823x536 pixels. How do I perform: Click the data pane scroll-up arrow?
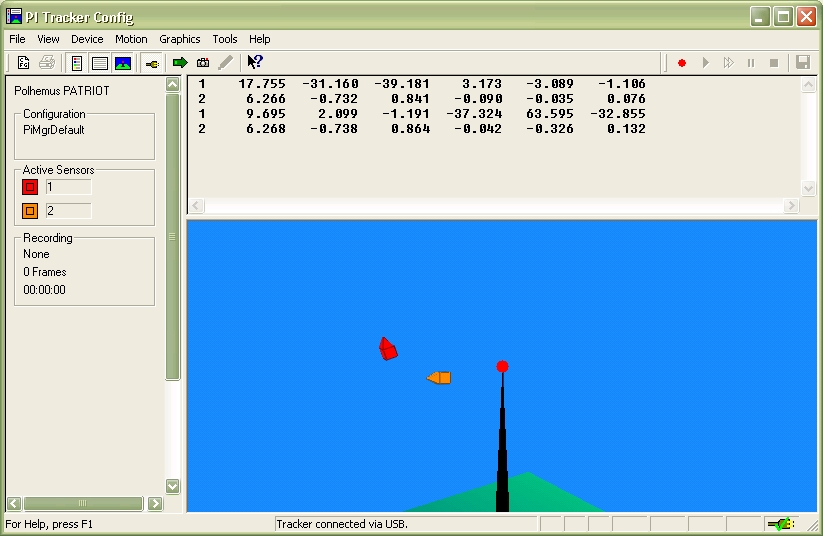pyautogui.click(x=808, y=85)
